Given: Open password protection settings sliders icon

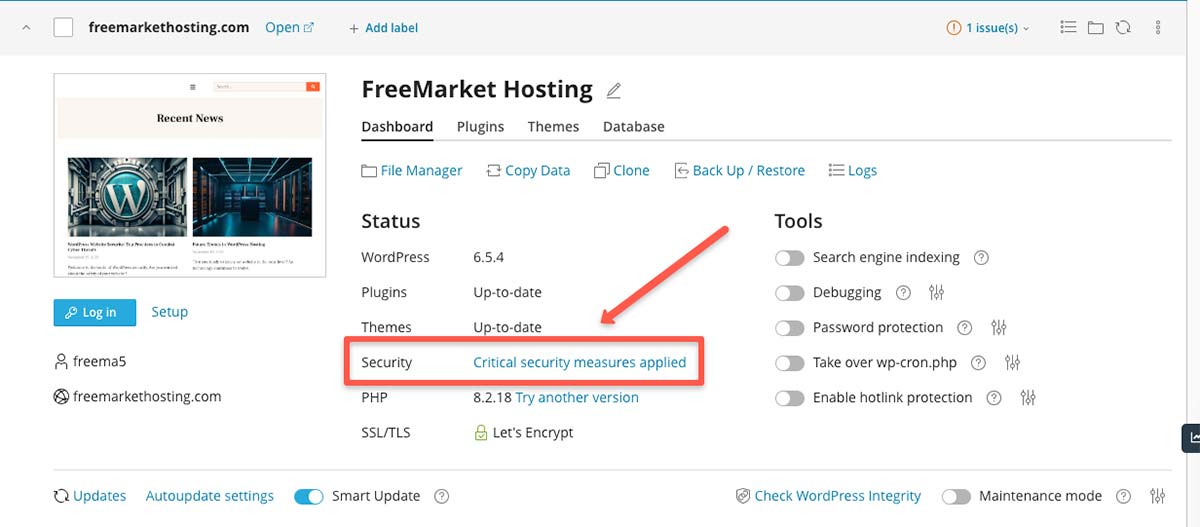Looking at the screenshot, I should pyautogui.click(x=998, y=328).
